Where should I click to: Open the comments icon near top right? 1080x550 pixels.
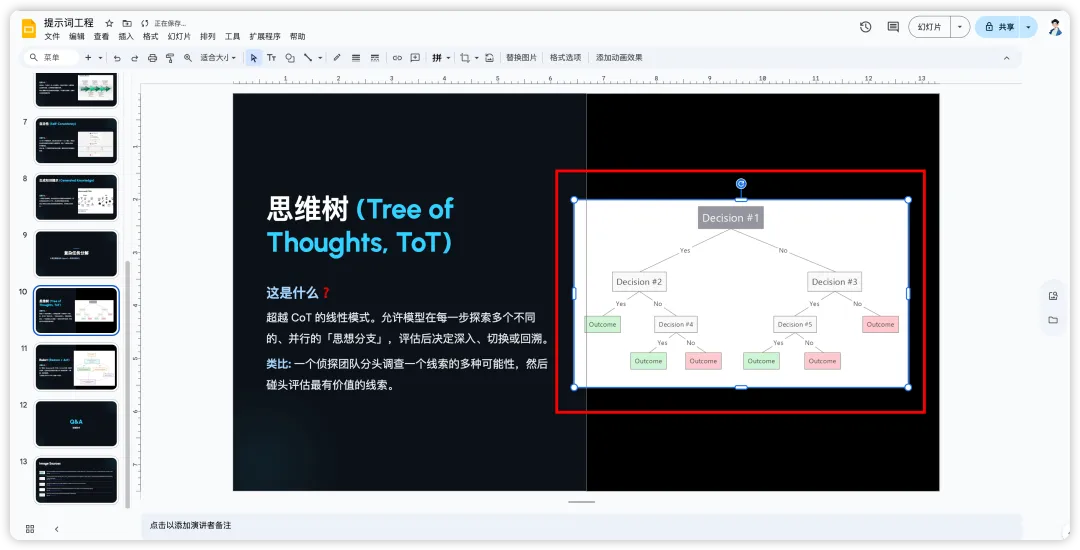893,27
